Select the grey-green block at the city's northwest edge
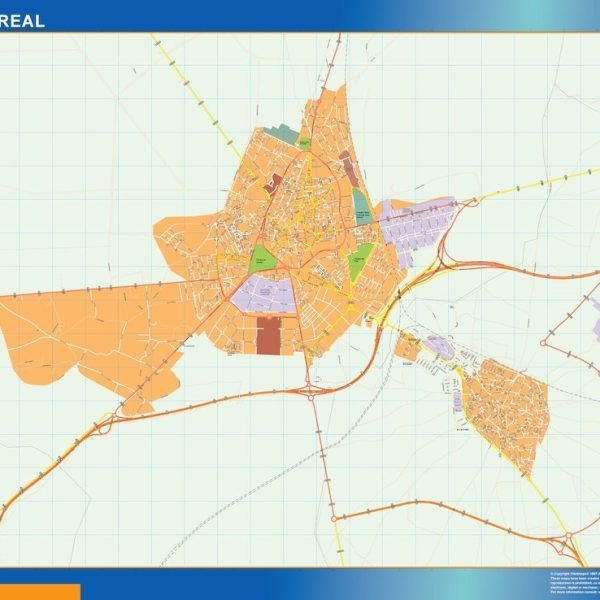The height and width of the screenshot is (600, 600). pyautogui.click(x=281, y=134)
